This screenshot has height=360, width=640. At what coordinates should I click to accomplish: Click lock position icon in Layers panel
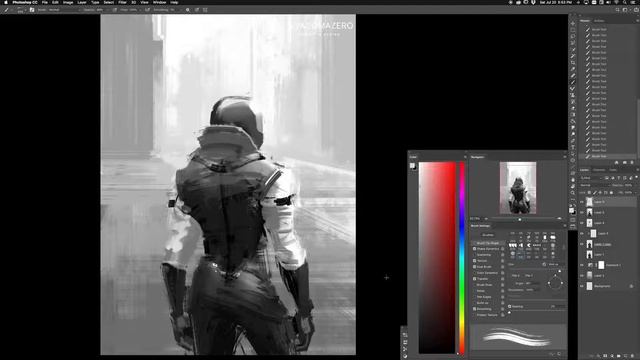tap(600, 193)
